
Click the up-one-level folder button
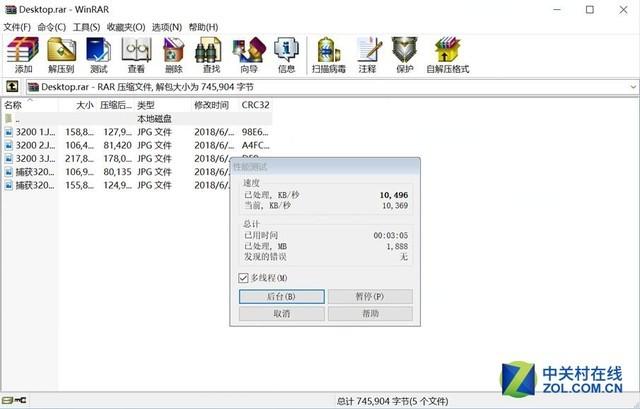(x=12, y=87)
